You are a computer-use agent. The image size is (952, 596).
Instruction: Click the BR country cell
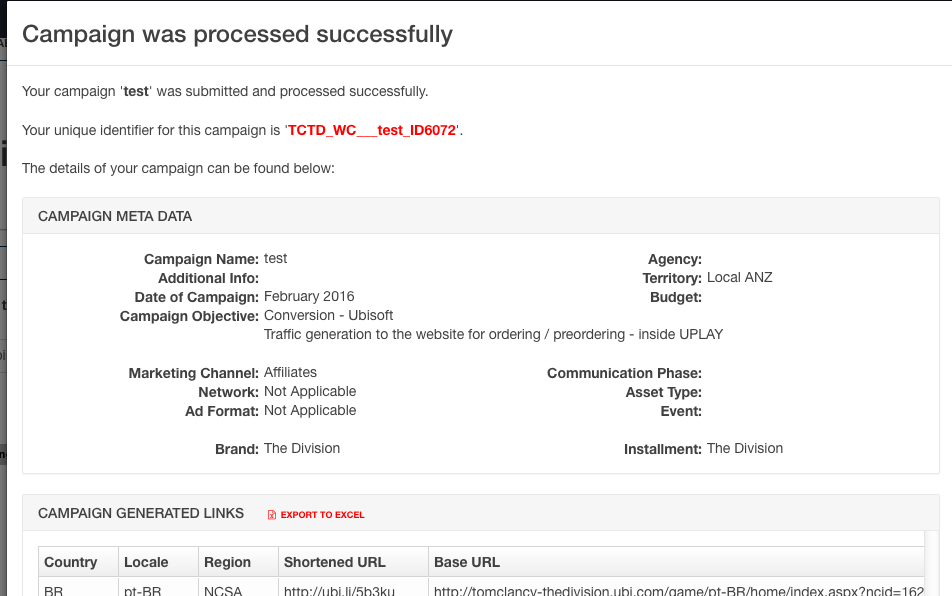pyautogui.click(x=54, y=590)
